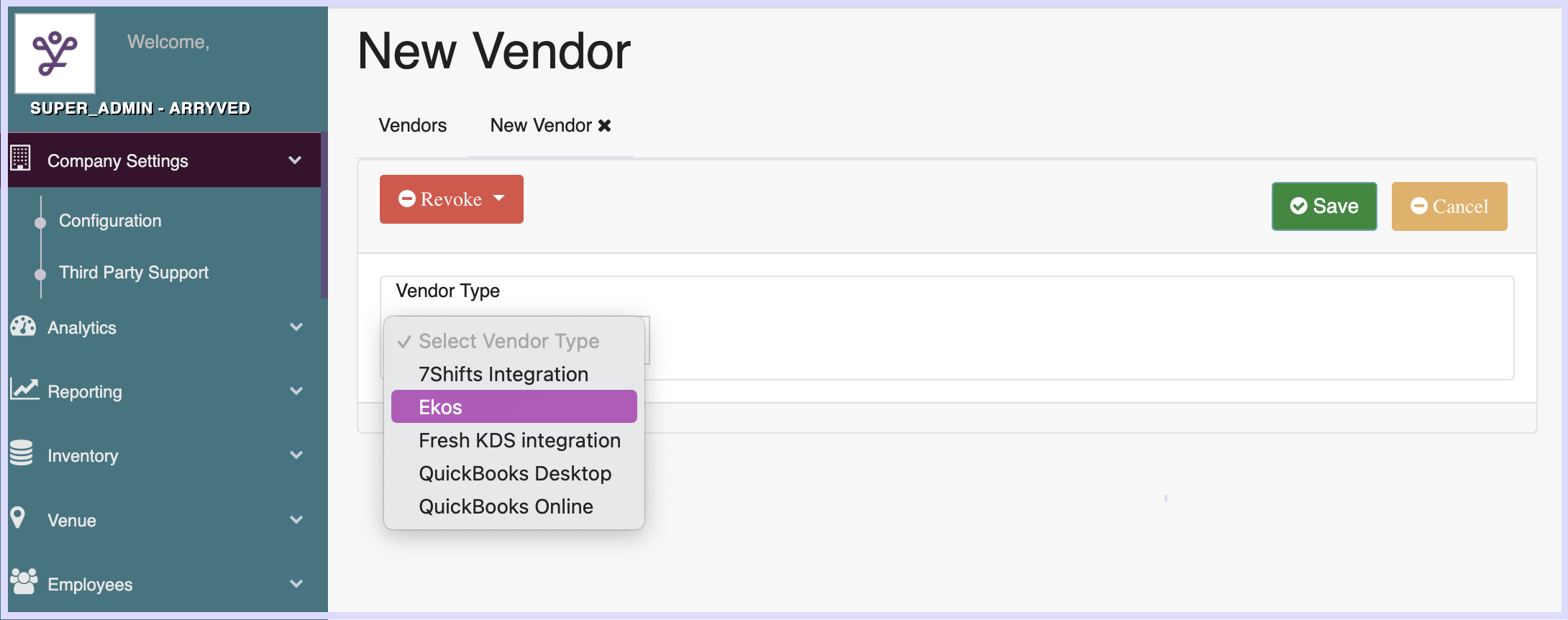
Task: Choose Ekos from the vendor list
Action: [514, 407]
